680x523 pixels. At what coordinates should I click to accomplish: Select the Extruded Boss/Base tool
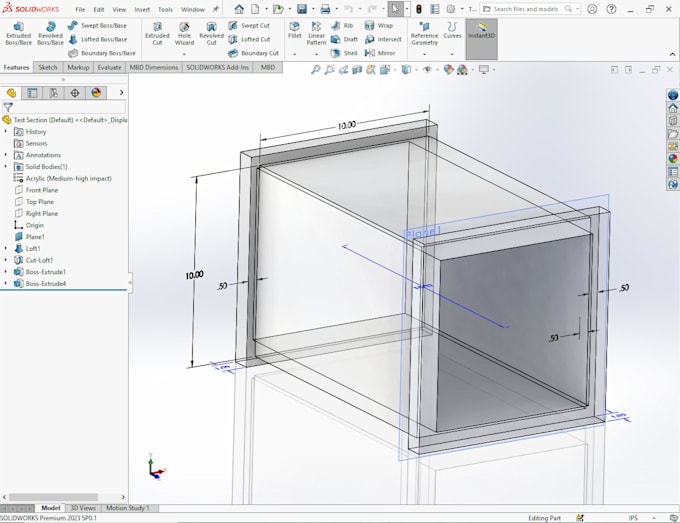pyautogui.click(x=18, y=33)
